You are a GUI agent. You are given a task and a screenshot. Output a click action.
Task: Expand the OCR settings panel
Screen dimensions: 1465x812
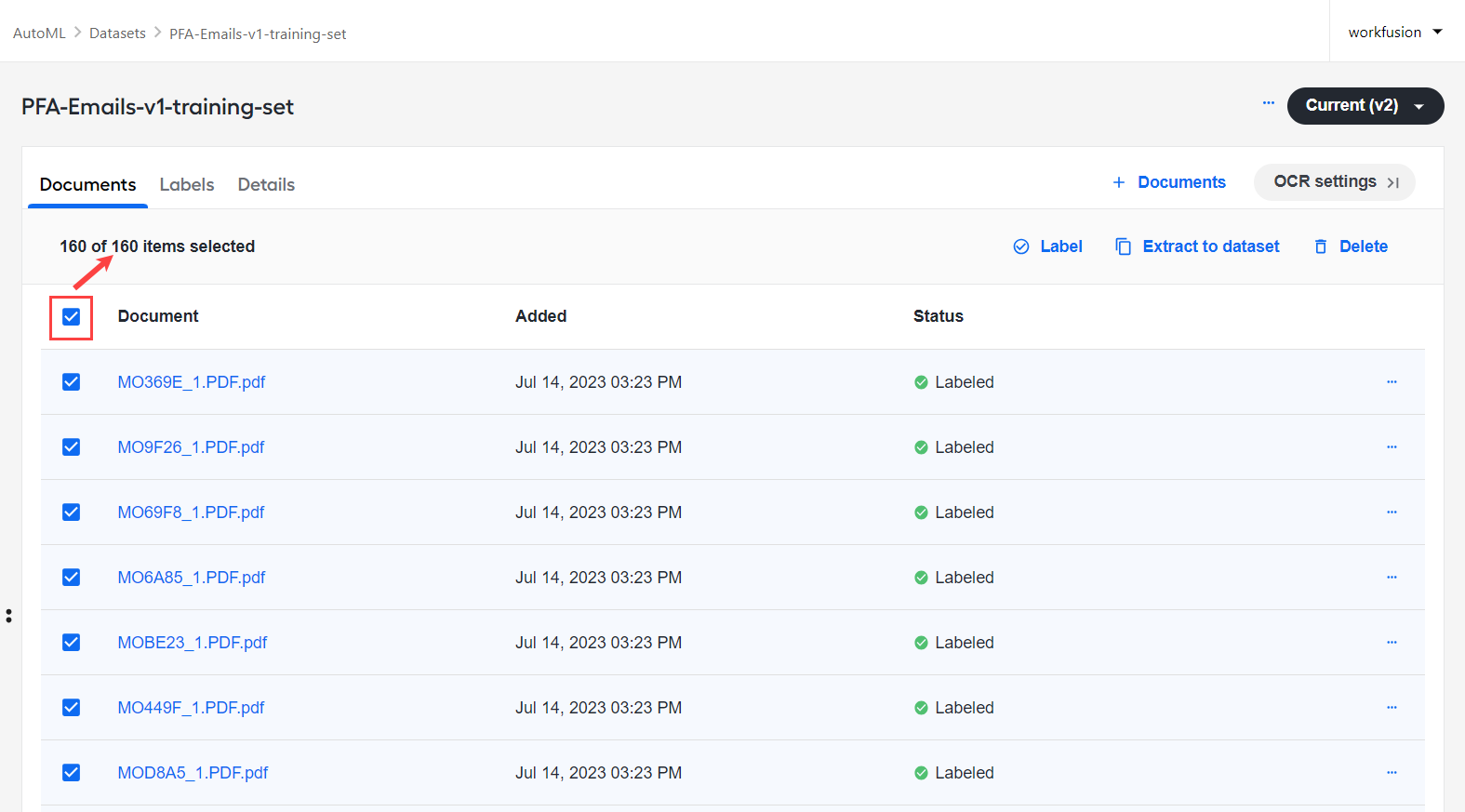[1334, 182]
